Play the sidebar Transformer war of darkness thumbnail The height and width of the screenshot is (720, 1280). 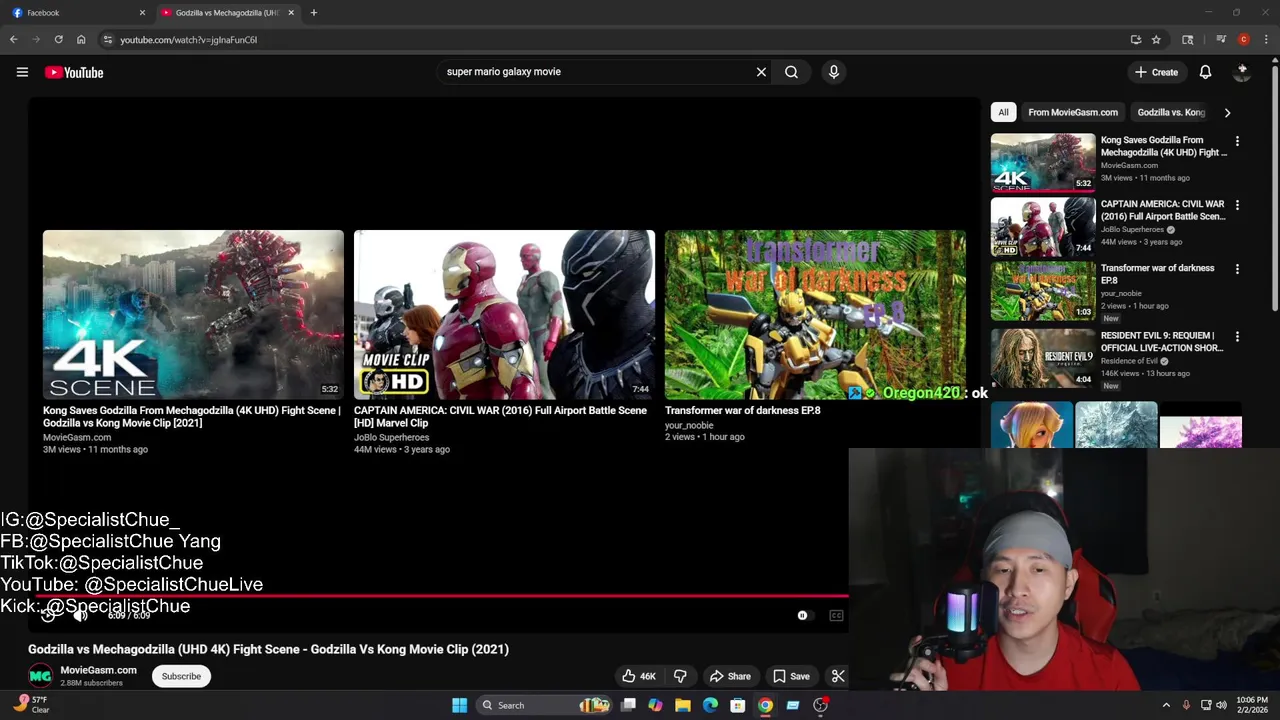[1043, 290]
